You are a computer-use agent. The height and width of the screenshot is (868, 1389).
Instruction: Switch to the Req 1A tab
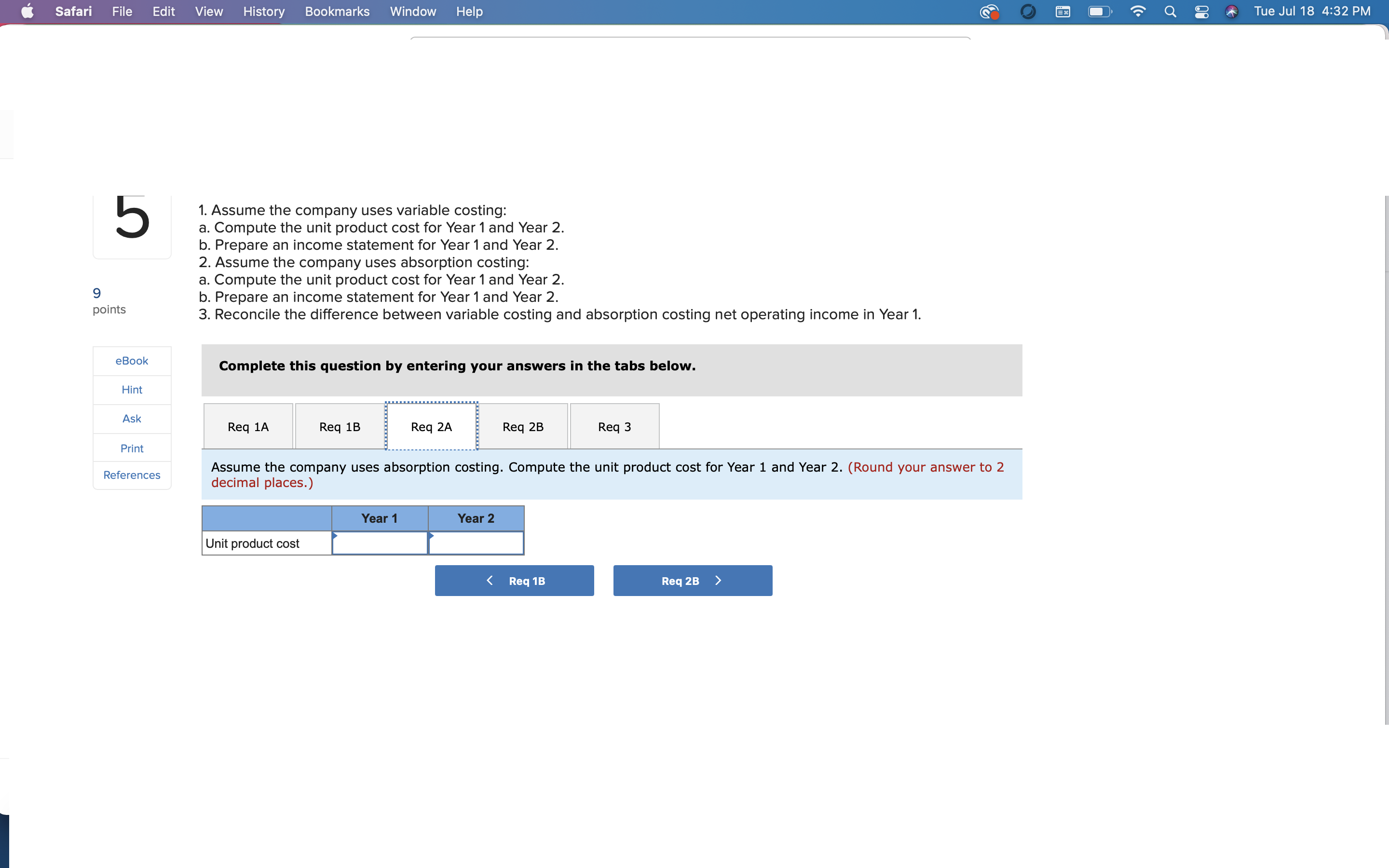coord(248,426)
